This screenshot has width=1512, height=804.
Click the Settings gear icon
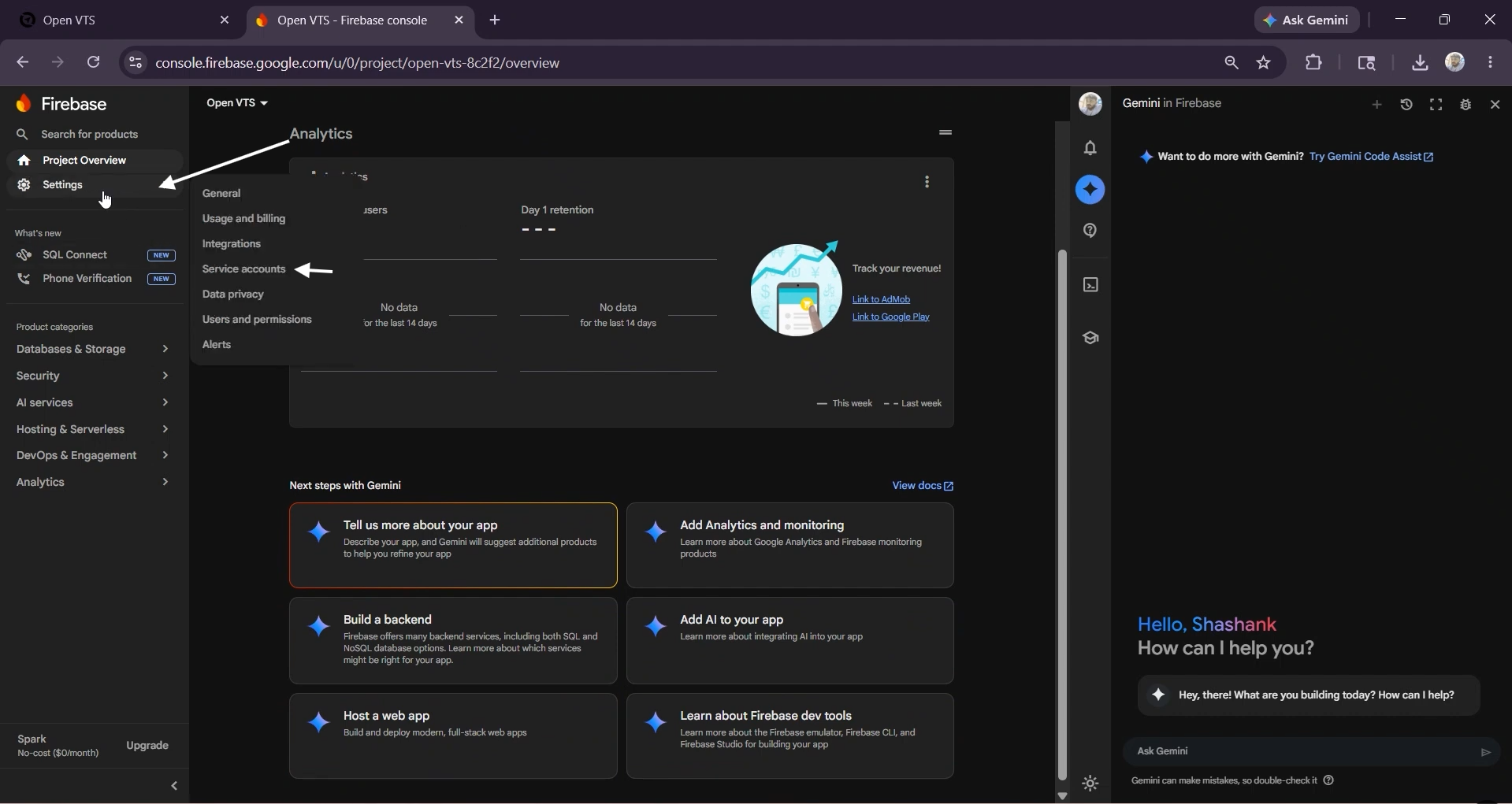click(x=24, y=185)
